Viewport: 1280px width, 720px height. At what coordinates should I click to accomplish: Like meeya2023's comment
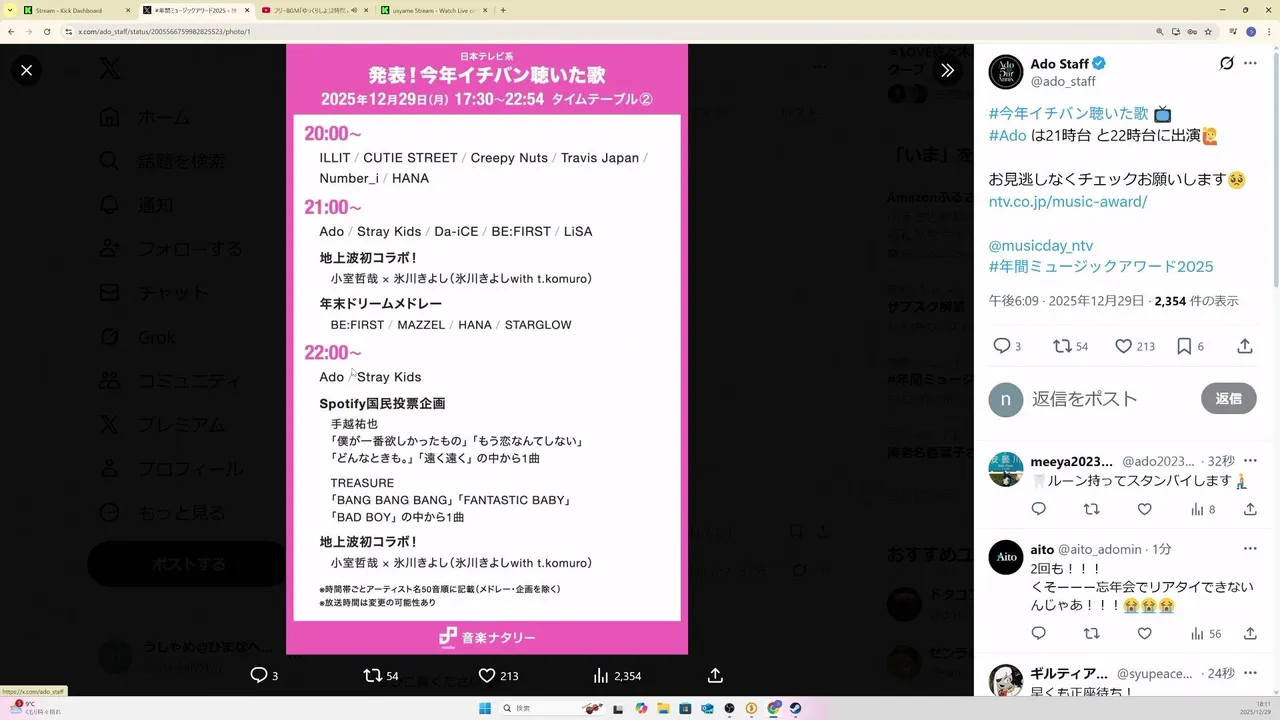pos(1144,509)
